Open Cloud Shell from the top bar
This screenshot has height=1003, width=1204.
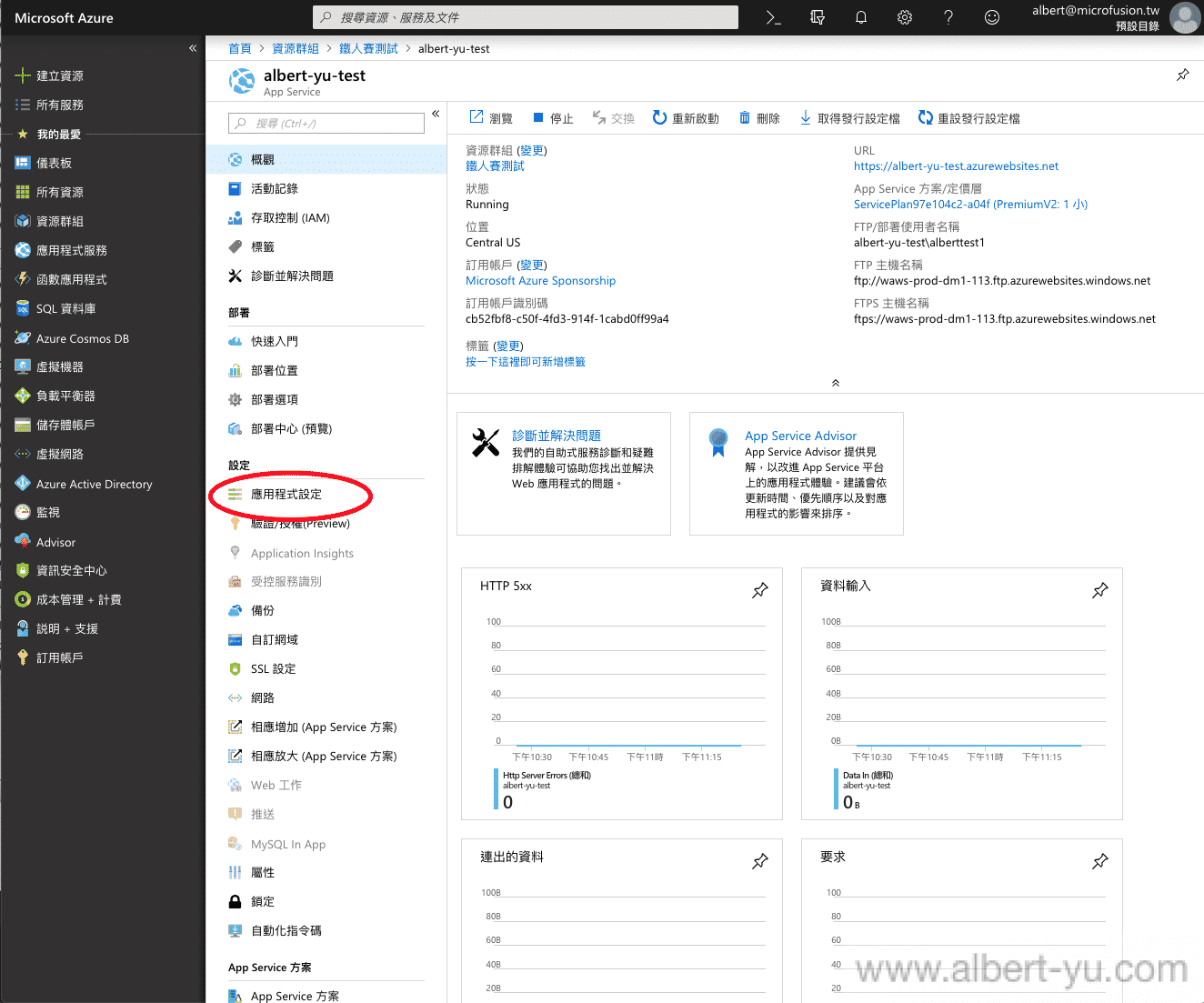coord(773,17)
